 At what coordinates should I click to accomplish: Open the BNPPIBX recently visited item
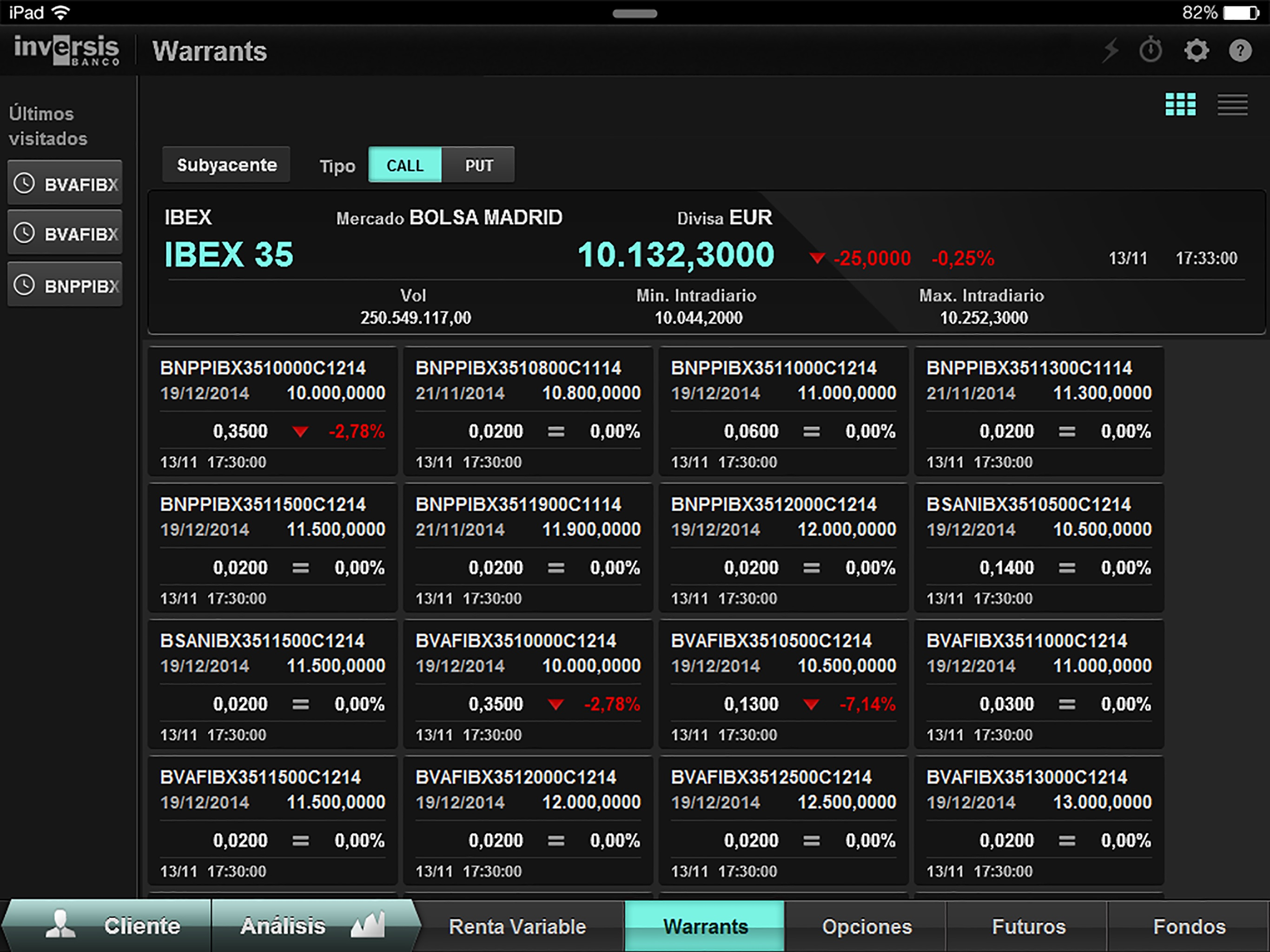pos(65,285)
